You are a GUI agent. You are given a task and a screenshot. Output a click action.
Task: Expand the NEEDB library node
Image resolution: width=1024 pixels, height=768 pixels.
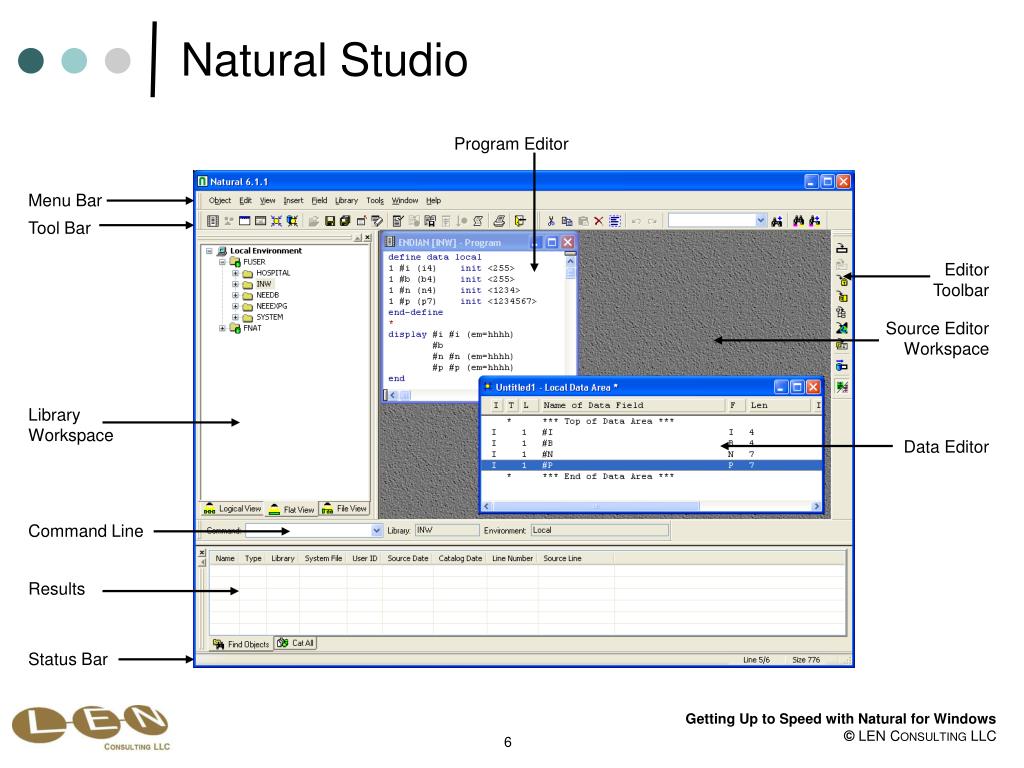click(235, 295)
